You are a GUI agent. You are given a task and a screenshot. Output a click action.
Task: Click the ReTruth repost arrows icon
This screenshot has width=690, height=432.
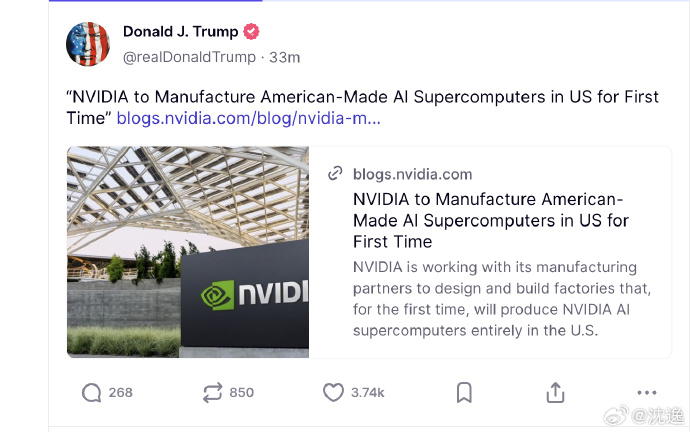pos(212,393)
